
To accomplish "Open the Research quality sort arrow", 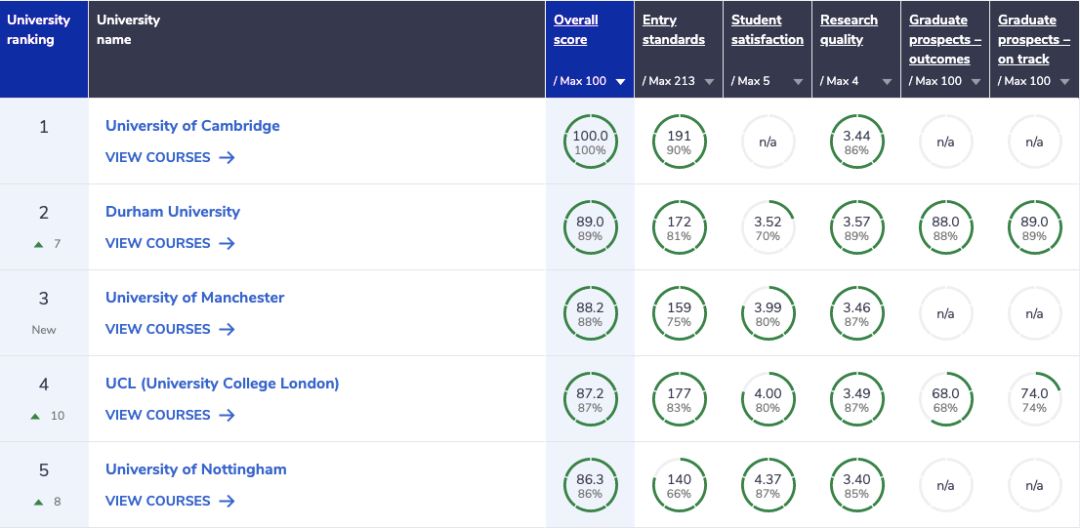I will [886, 82].
